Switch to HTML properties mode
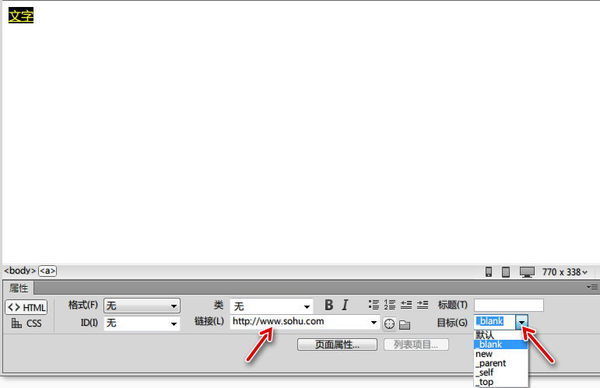Image resolution: width=600 pixels, height=388 pixels. click(x=26, y=307)
